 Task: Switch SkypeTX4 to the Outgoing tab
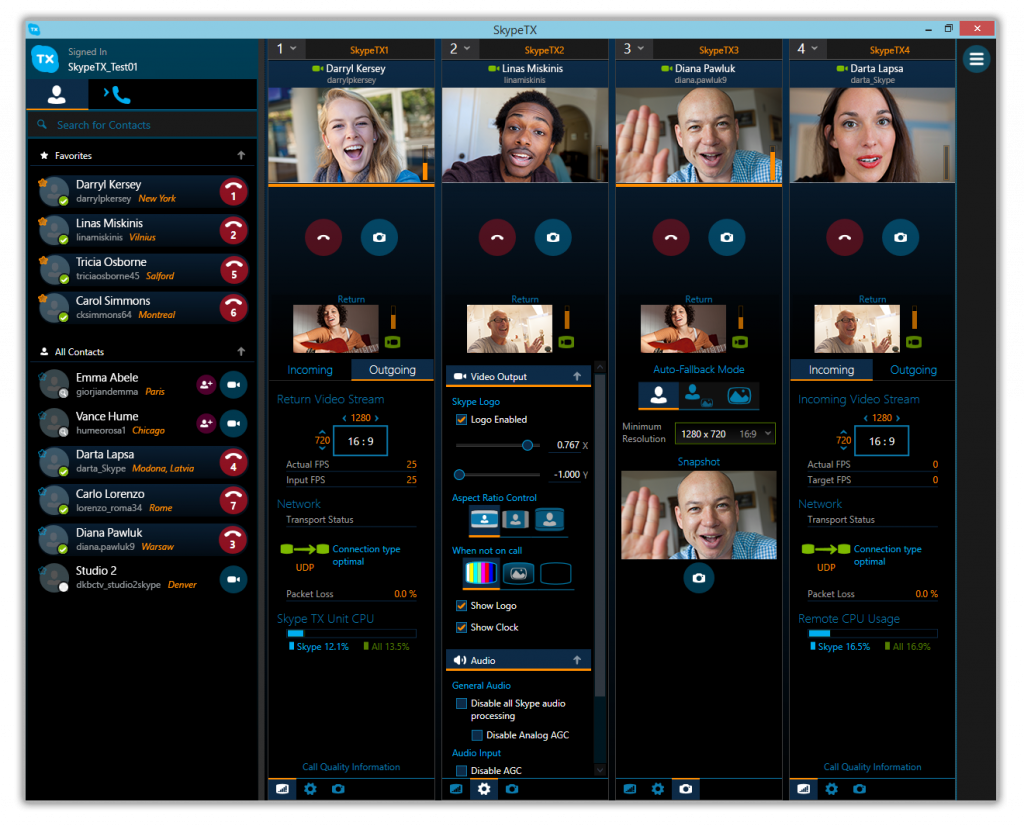[913, 370]
